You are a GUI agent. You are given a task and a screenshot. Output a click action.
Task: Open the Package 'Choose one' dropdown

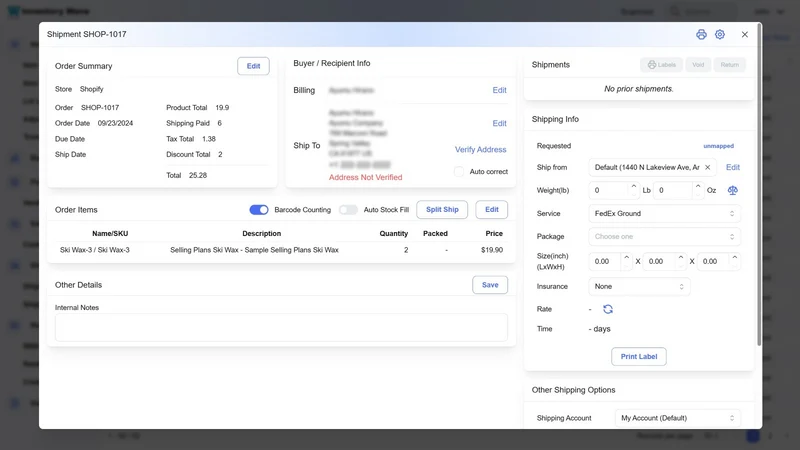pos(664,237)
